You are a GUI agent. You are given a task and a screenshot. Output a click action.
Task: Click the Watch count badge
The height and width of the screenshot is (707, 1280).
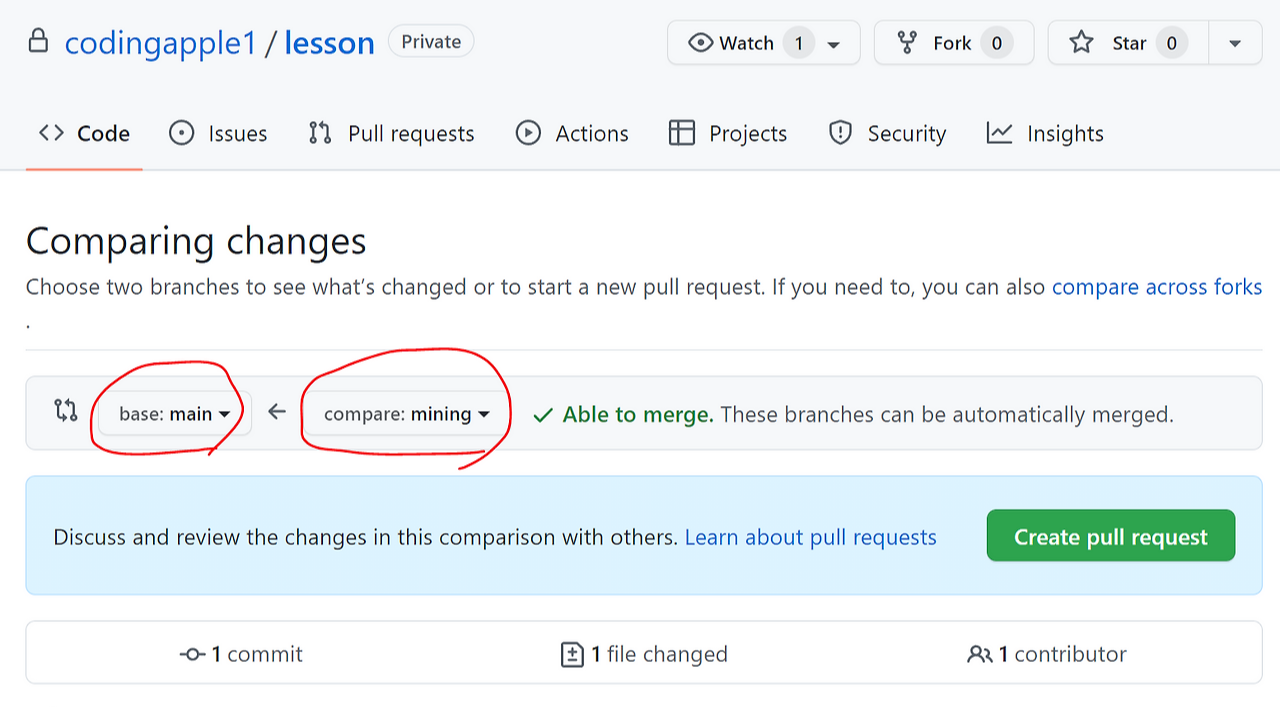[x=799, y=43]
